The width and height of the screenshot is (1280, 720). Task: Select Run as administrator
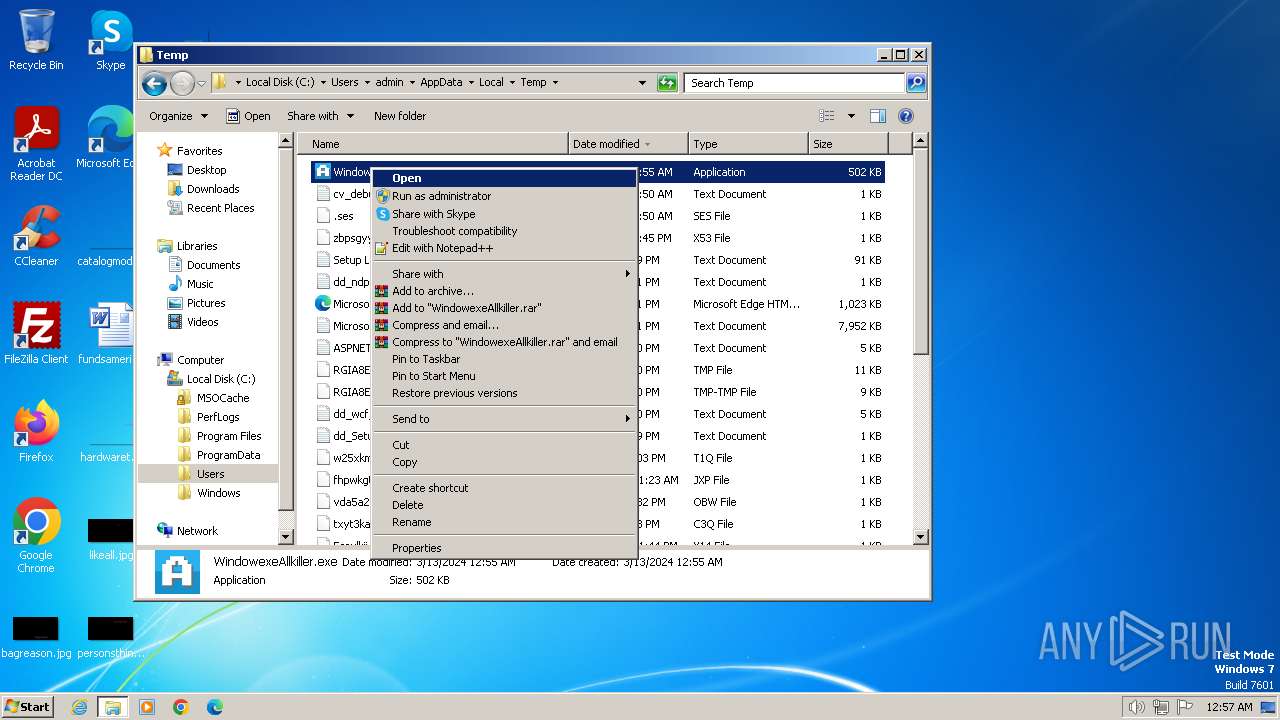tap(504, 196)
